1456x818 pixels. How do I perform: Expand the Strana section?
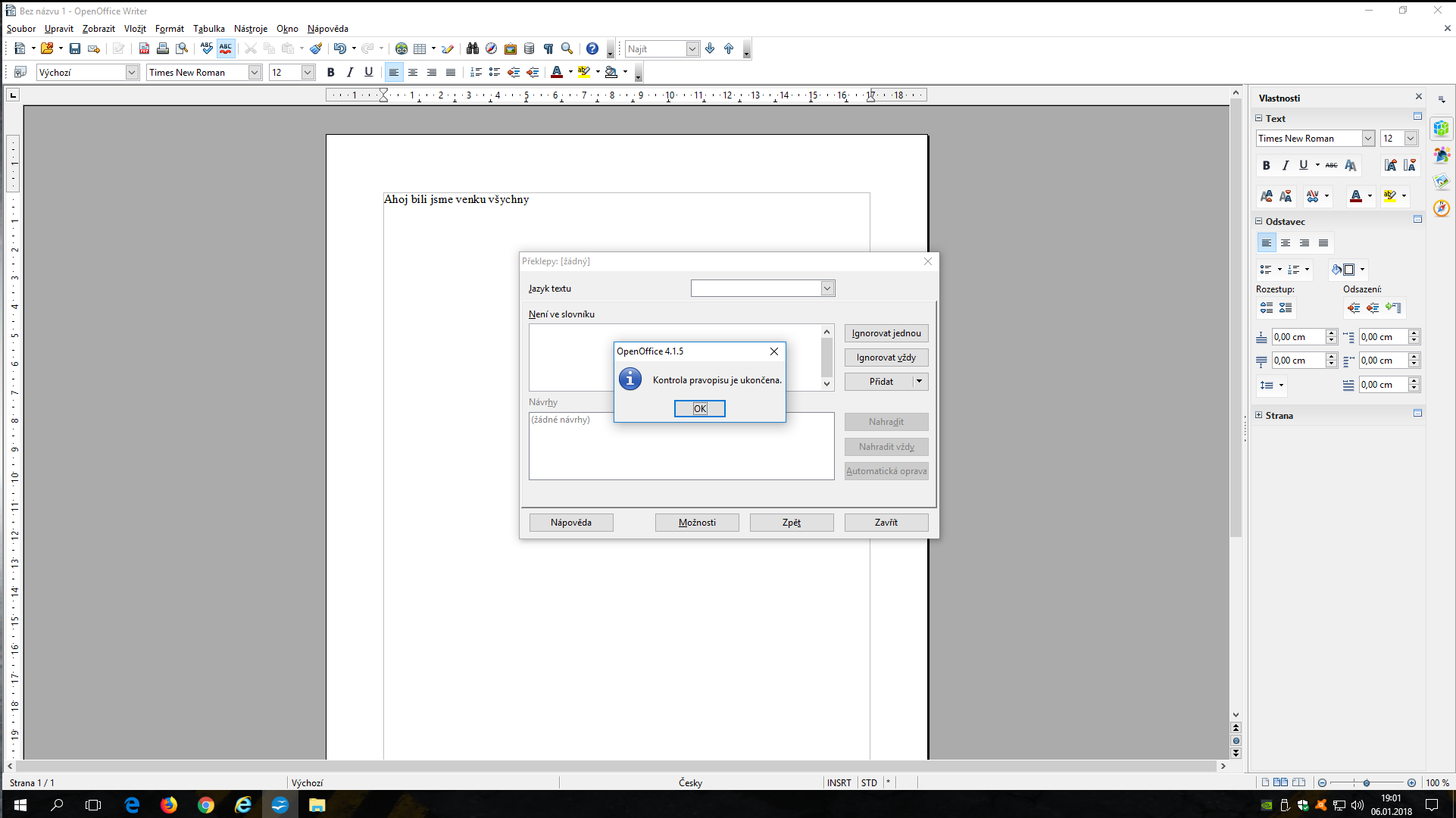[x=1259, y=415]
